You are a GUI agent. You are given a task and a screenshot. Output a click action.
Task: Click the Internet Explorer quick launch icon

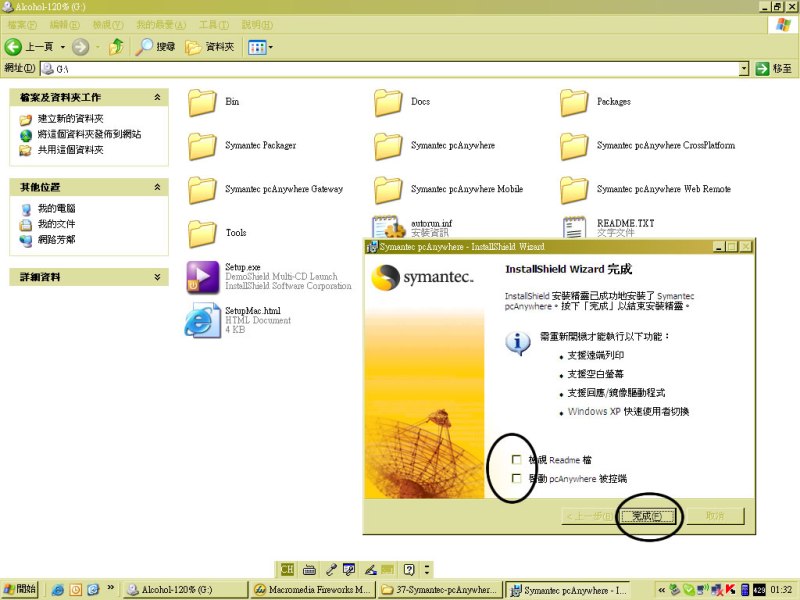[x=58, y=589]
